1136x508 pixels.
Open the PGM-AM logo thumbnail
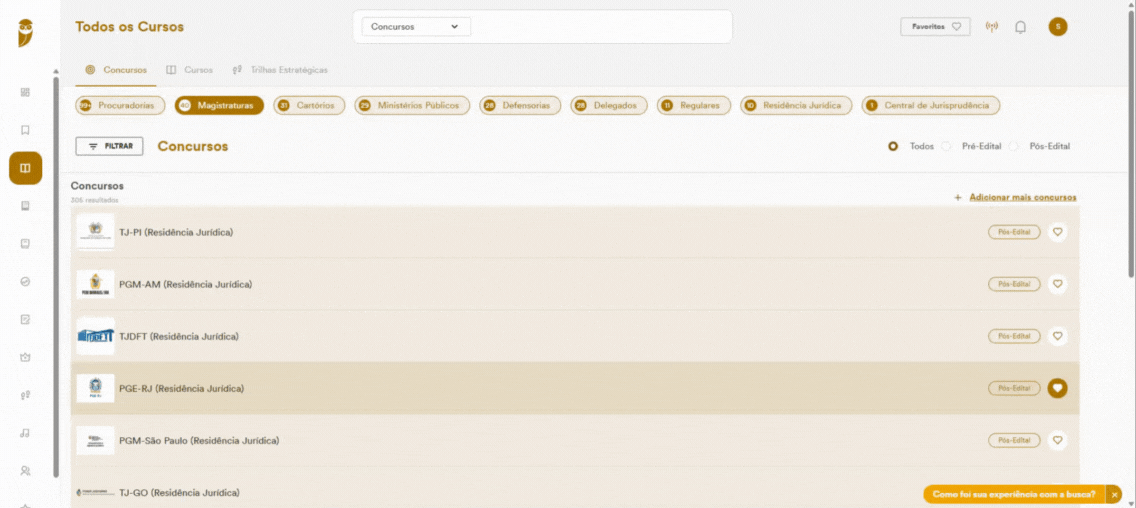[x=96, y=284]
